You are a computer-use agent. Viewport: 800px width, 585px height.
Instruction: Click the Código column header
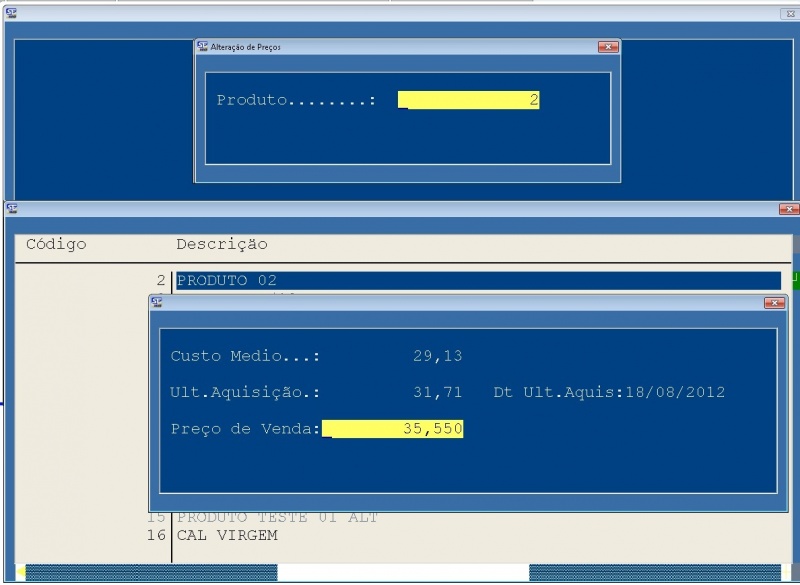point(55,244)
